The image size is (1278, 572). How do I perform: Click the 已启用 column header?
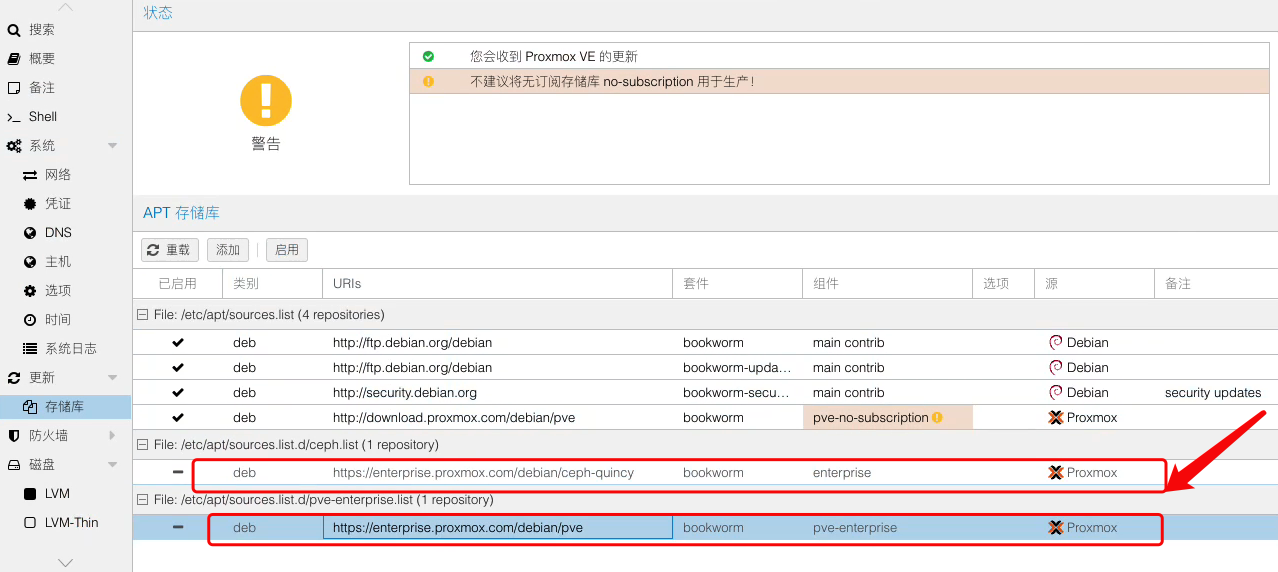click(x=178, y=284)
